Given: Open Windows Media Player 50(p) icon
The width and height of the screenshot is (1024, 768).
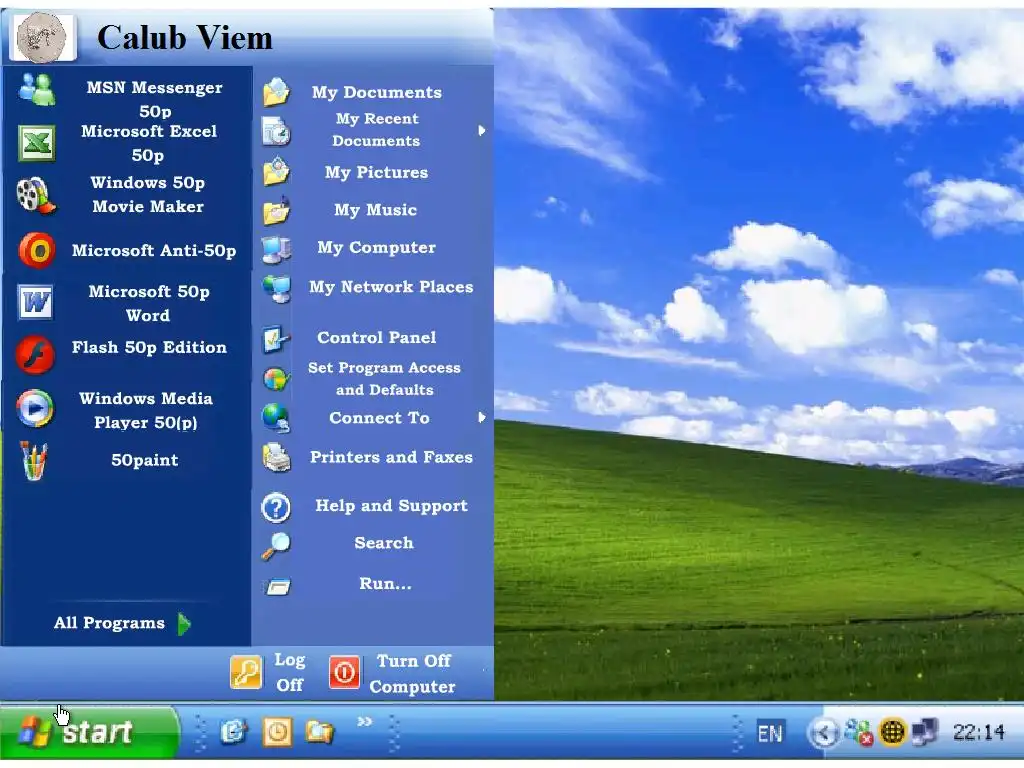Looking at the screenshot, I should coord(36,408).
